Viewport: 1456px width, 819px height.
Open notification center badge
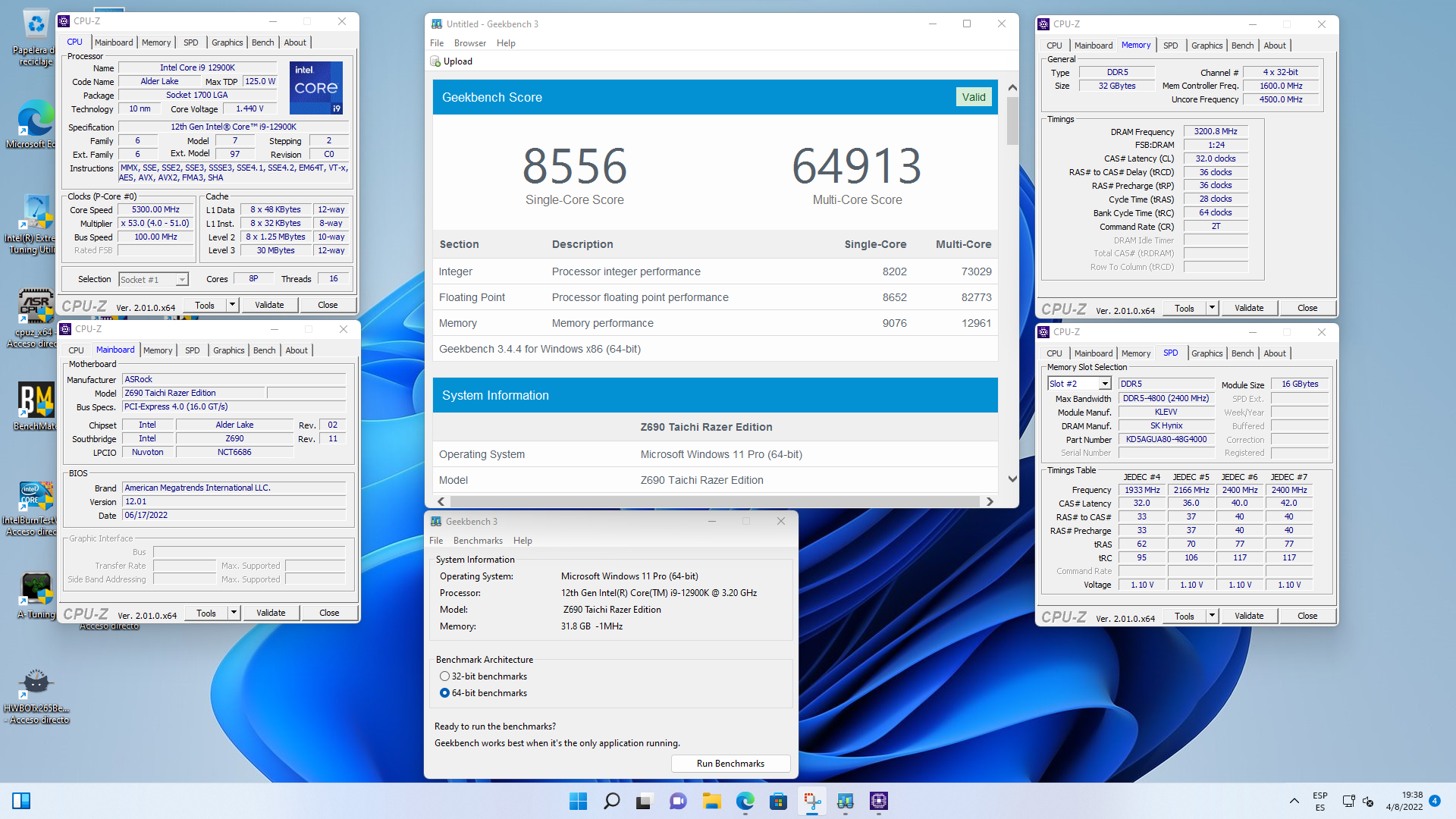1435,800
